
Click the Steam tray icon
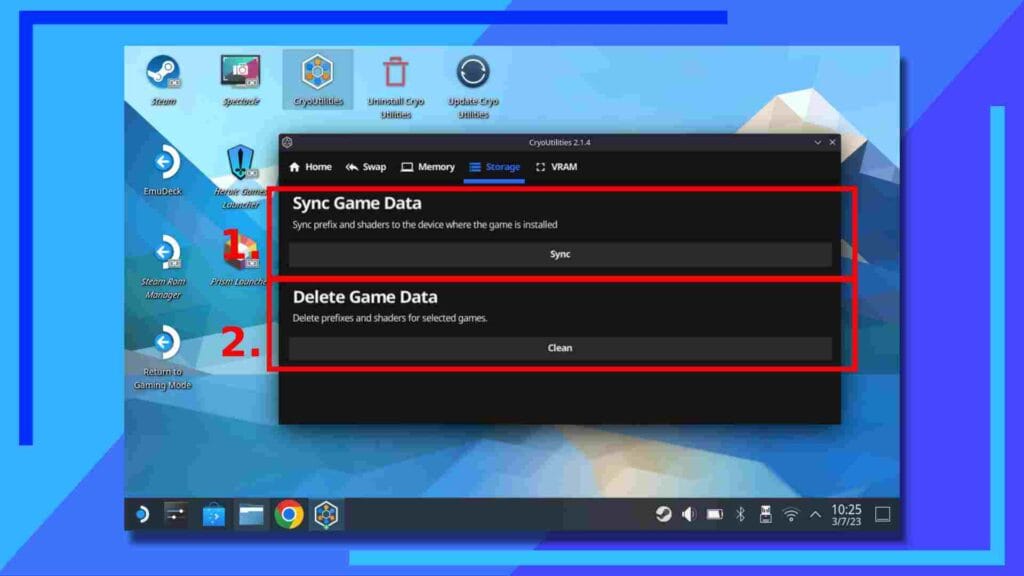pos(664,515)
